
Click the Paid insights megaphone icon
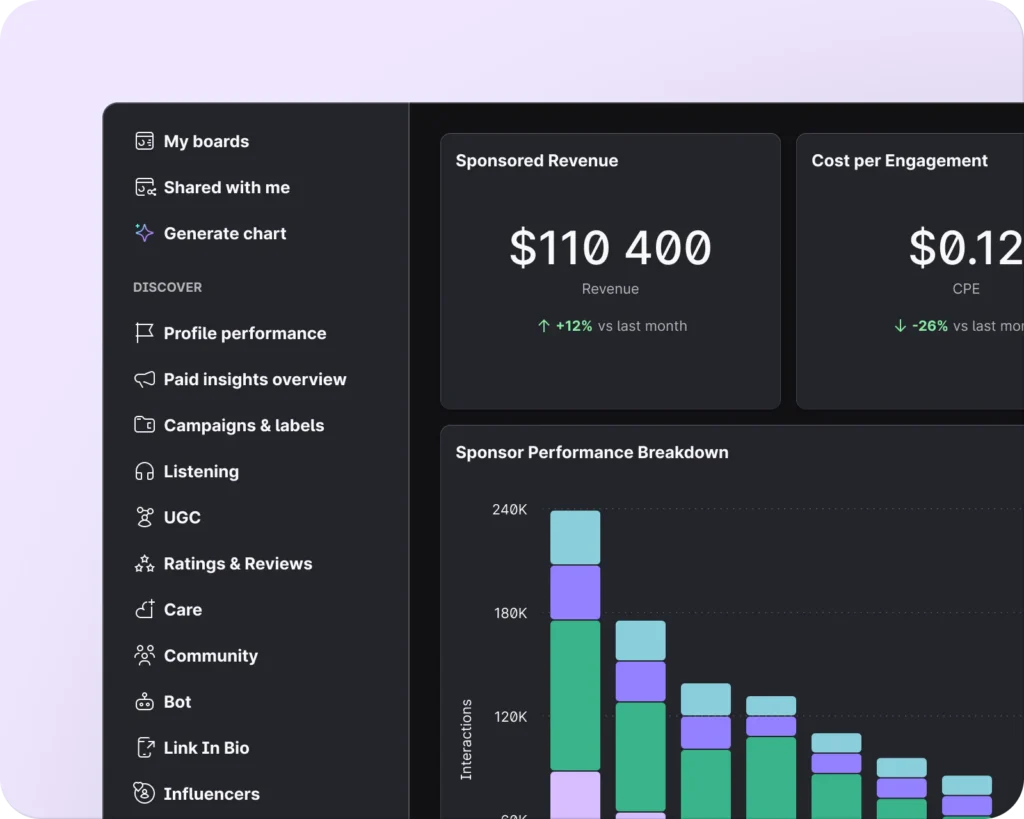coord(144,379)
